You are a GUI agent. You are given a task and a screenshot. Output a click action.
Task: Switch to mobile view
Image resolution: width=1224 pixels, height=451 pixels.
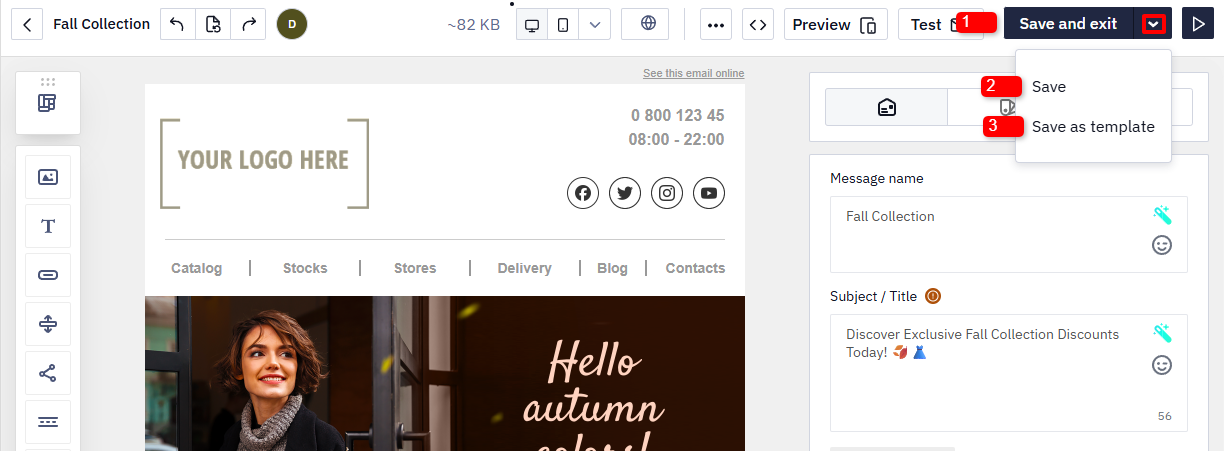pyautogui.click(x=563, y=24)
